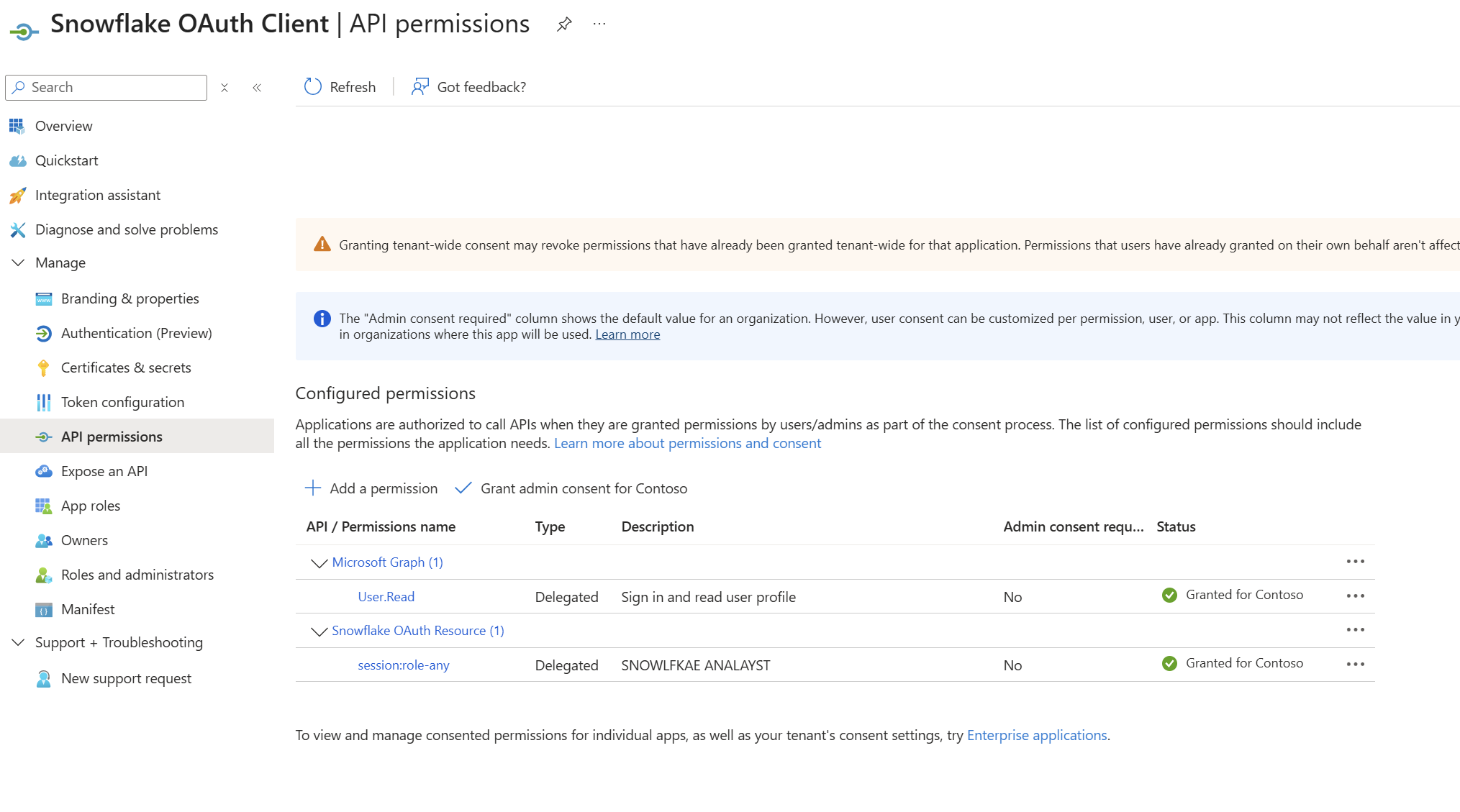Click the green Granted status icon for session:role-any
The width and height of the screenshot is (1460, 812).
click(x=1169, y=663)
